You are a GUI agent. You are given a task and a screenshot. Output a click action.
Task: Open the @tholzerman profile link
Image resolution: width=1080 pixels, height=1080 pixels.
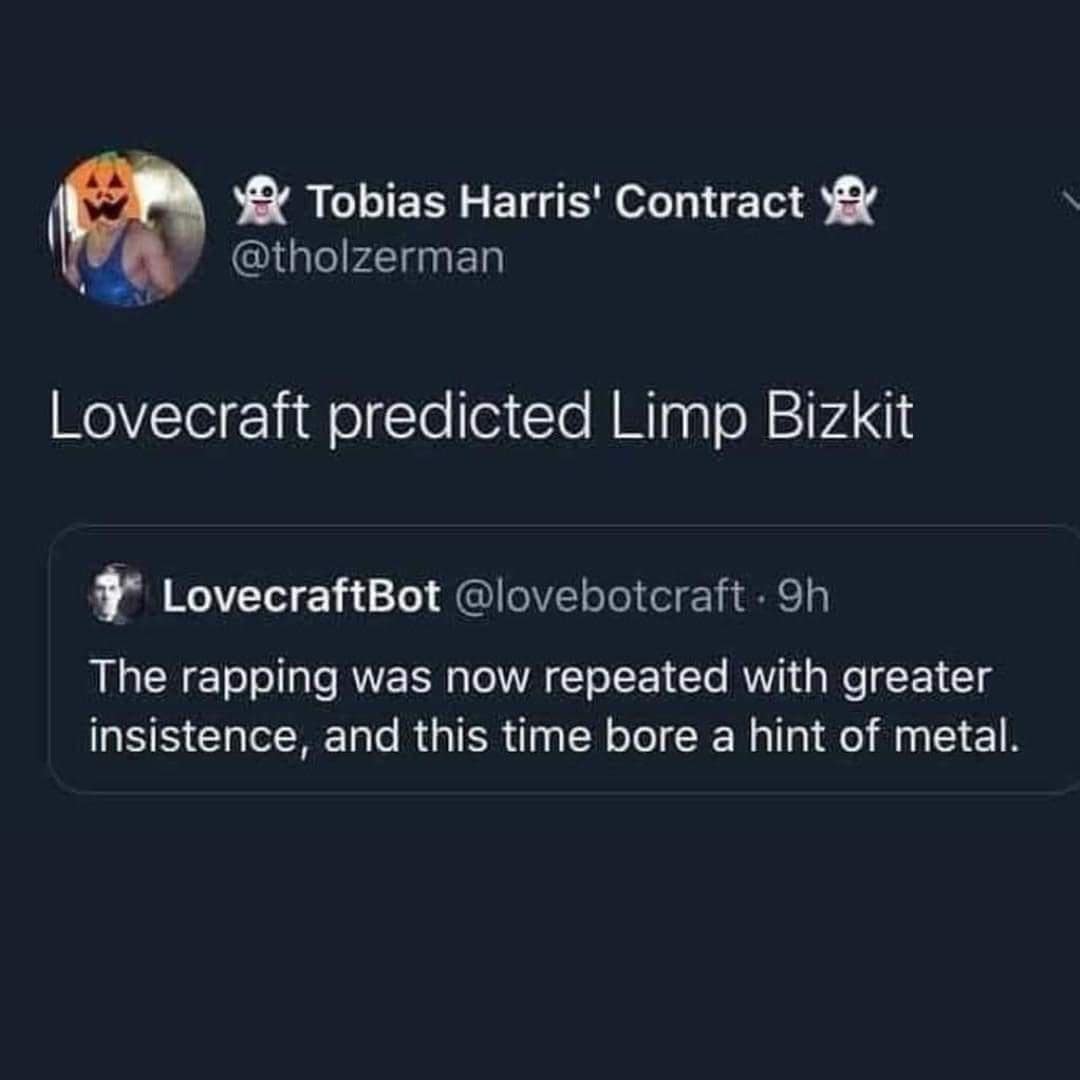pos(370,258)
